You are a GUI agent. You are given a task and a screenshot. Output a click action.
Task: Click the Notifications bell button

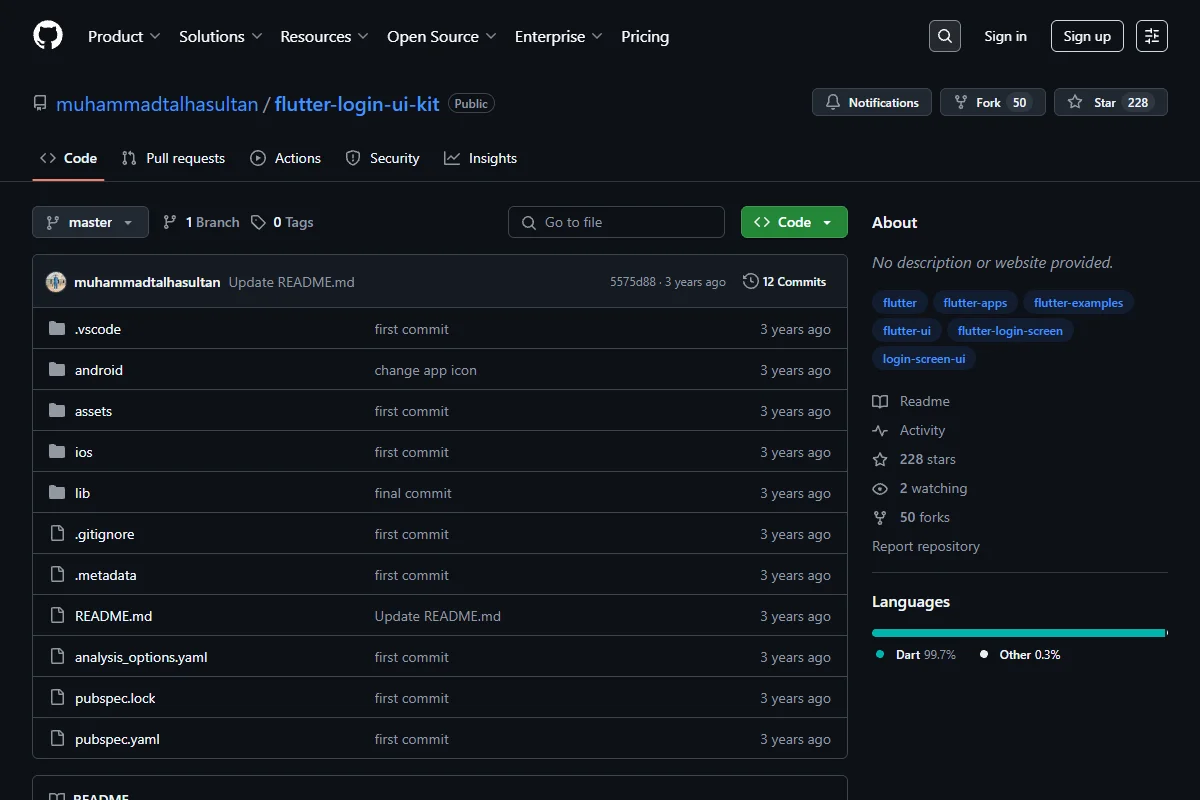tap(872, 102)
